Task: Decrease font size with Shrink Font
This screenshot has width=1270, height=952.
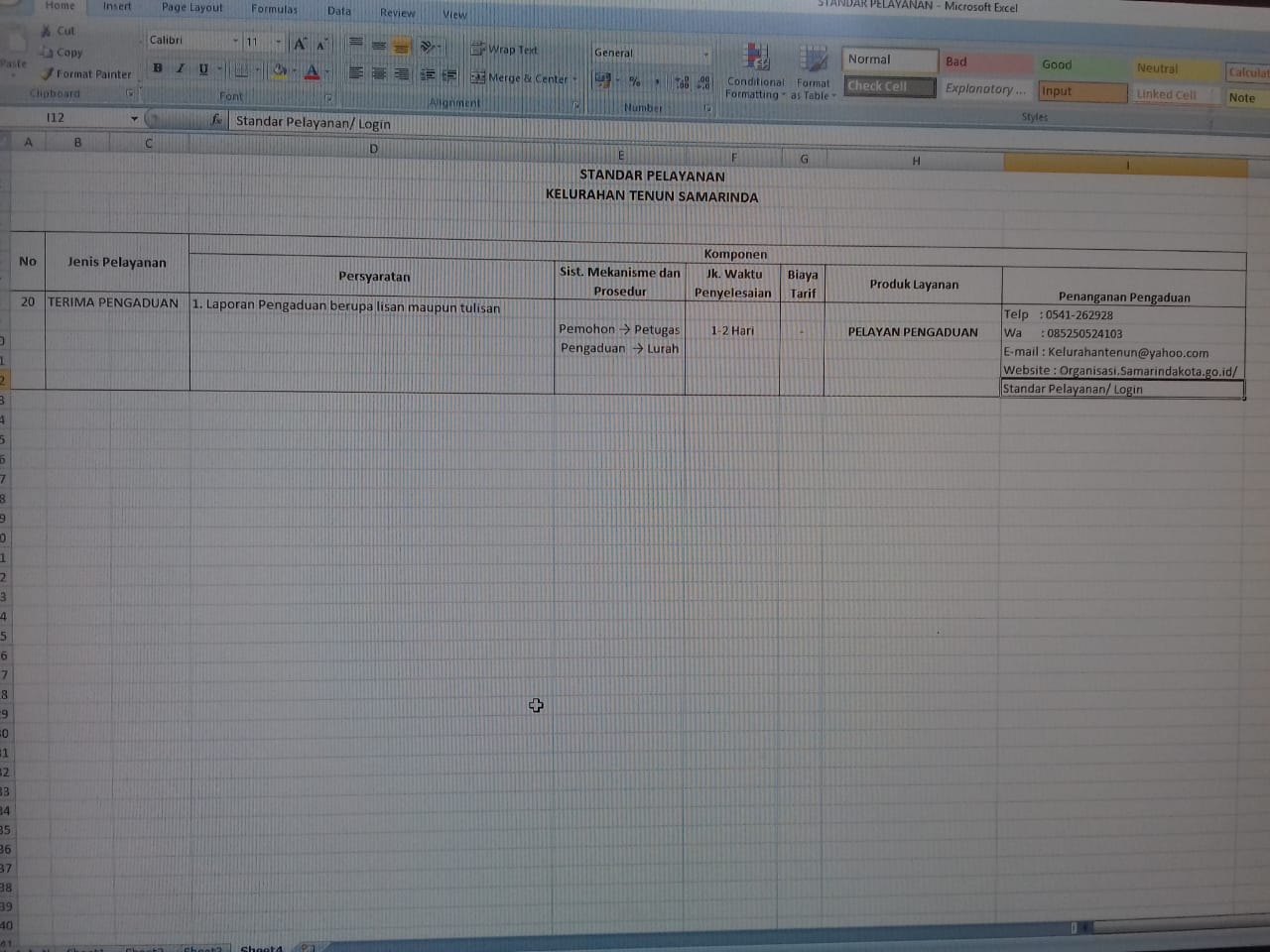Action: click(x=321, y=45)
